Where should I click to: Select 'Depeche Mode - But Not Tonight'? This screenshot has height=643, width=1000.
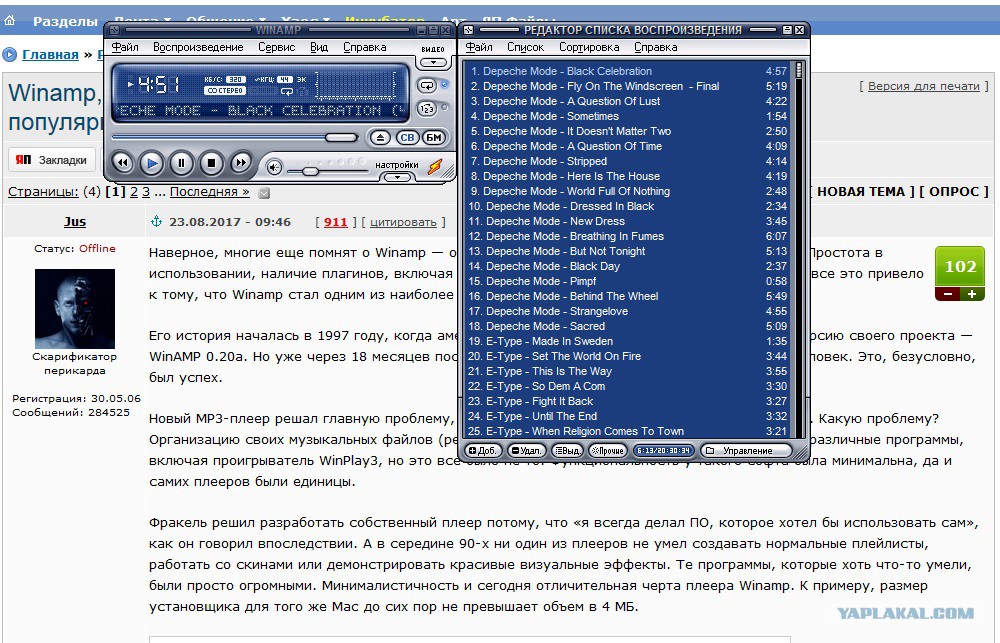pos(628,251)
